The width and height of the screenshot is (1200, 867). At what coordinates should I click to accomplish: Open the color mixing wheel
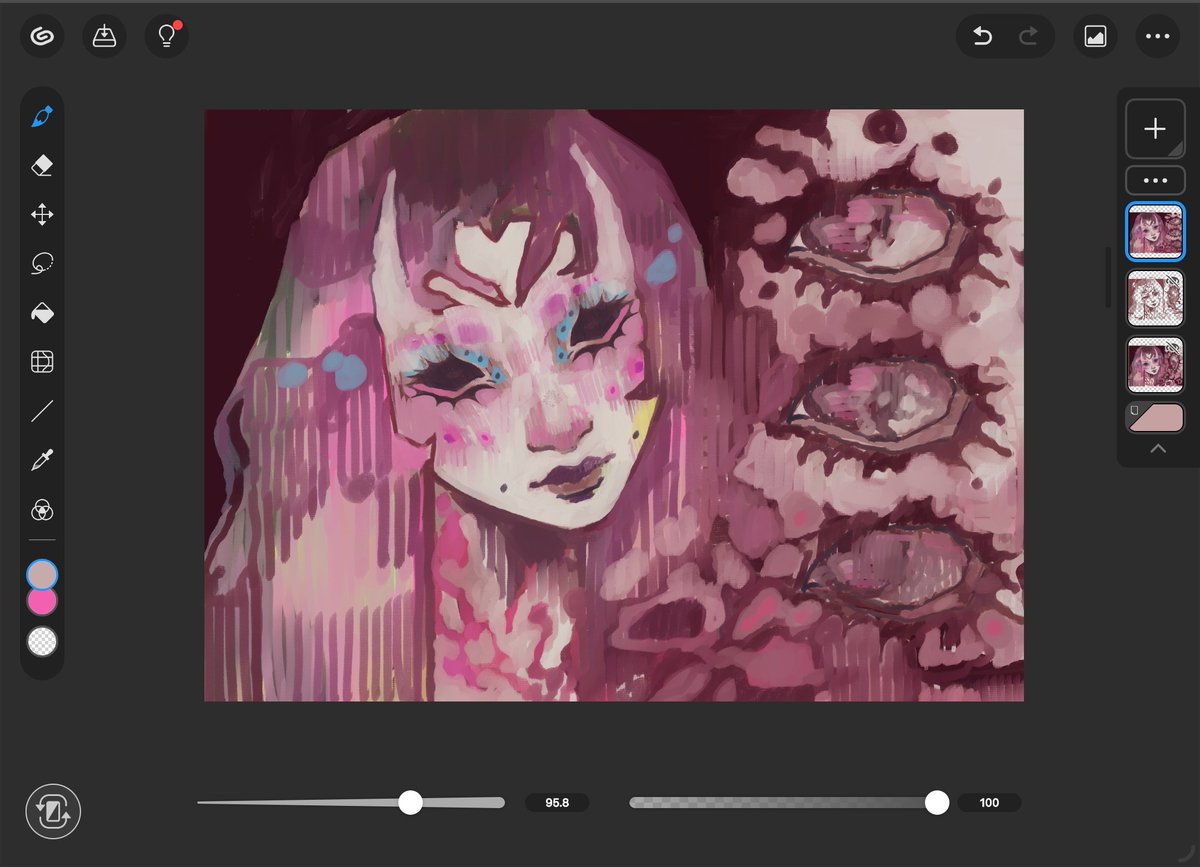point(41,510)
